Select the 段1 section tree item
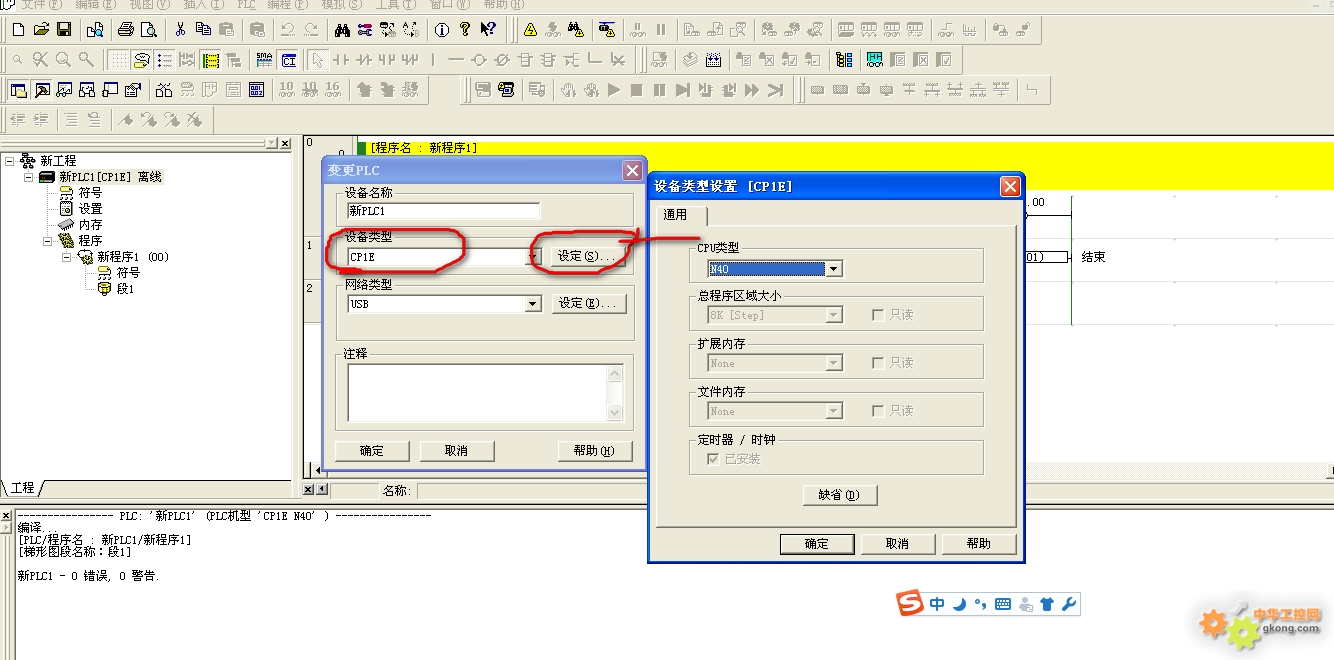 125,289
